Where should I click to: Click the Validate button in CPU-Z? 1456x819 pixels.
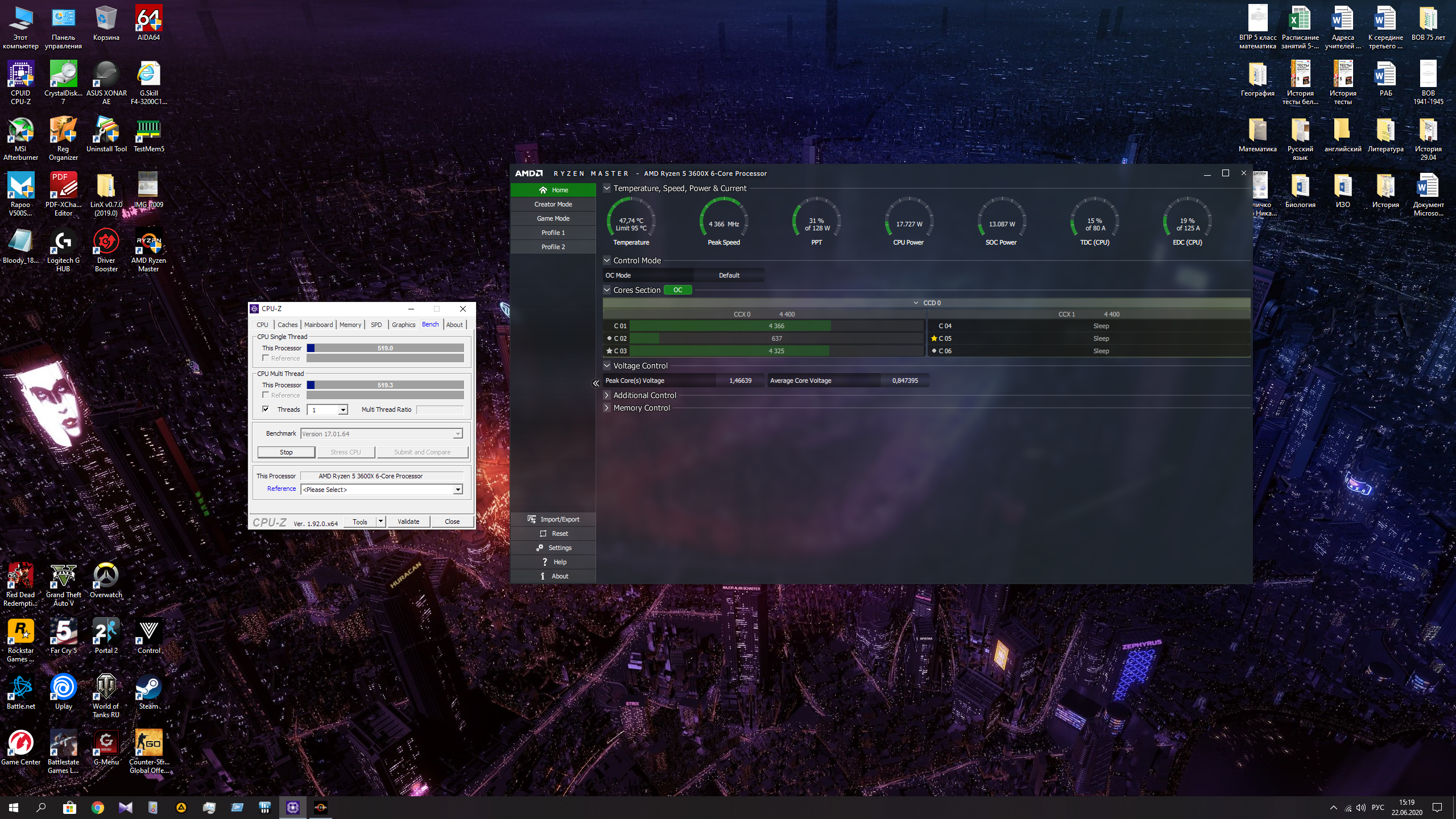point(408,522)
